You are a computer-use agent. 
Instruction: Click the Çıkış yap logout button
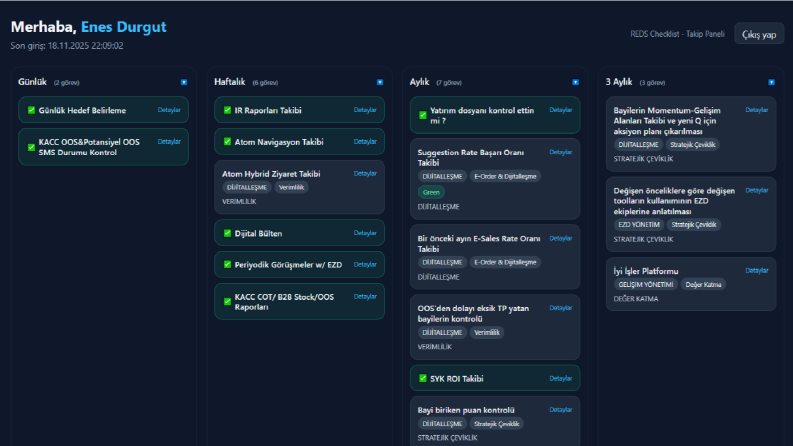pyautogui.click(x=759, y=34)
